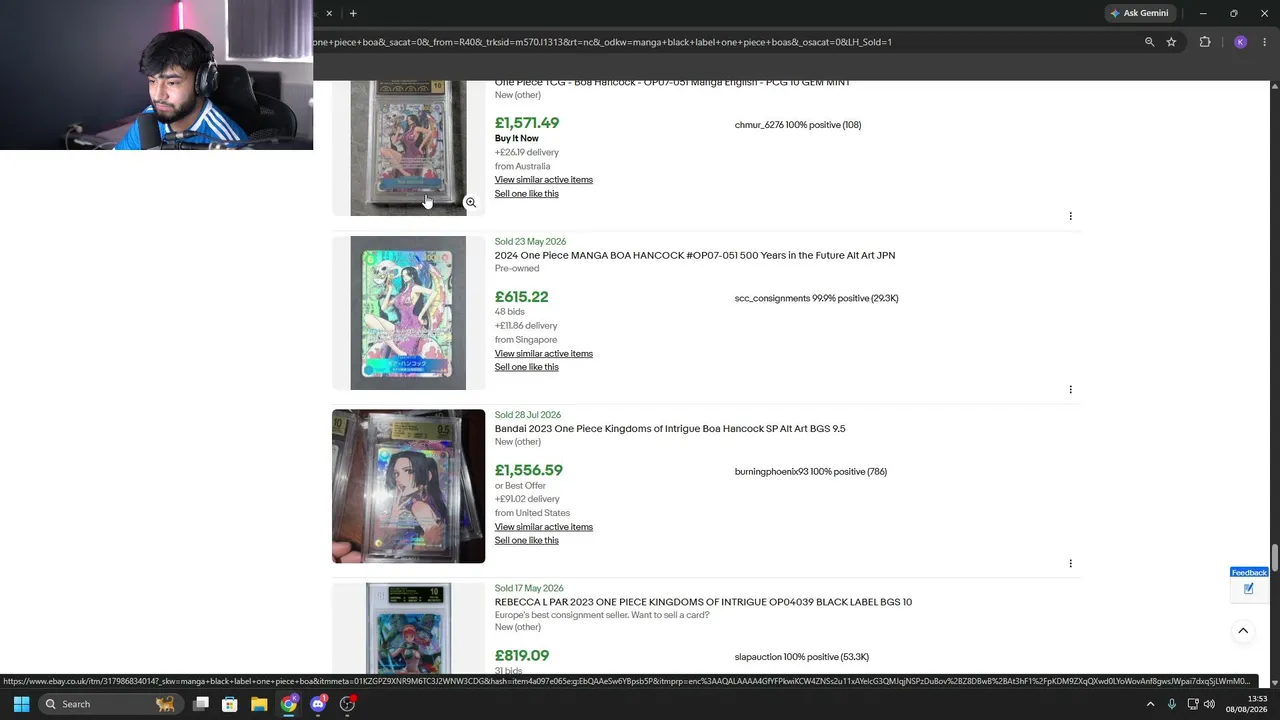1280x720 pixels.
Task: Open the network tray icon
Action: pyautogui.click(x=1192, y=704)
